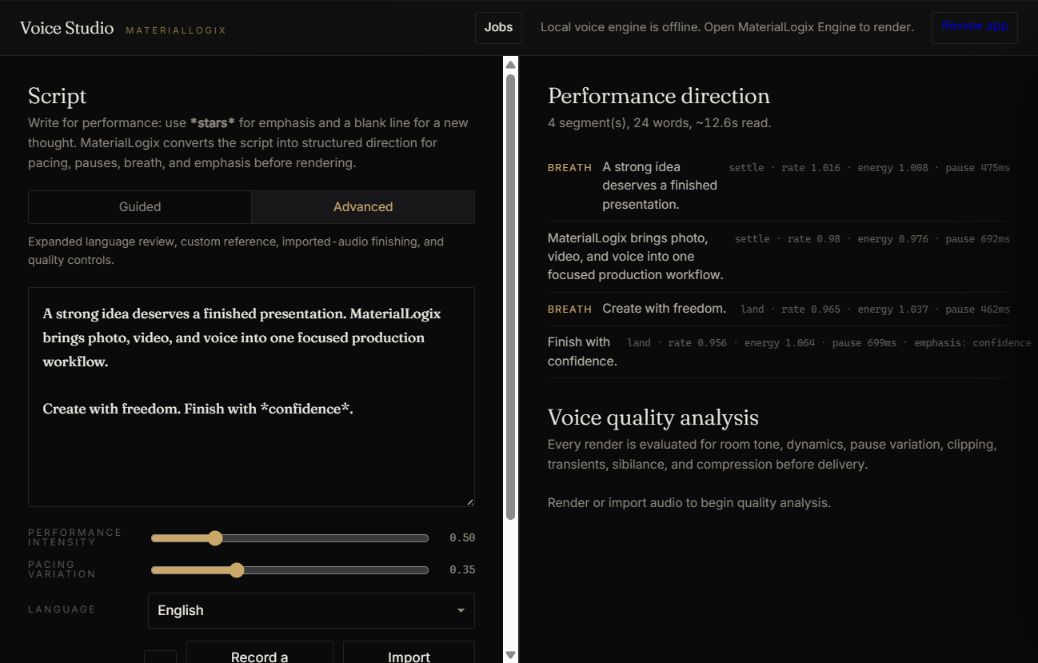Click the PACING VARIATION label

click(x=62, y=569)
